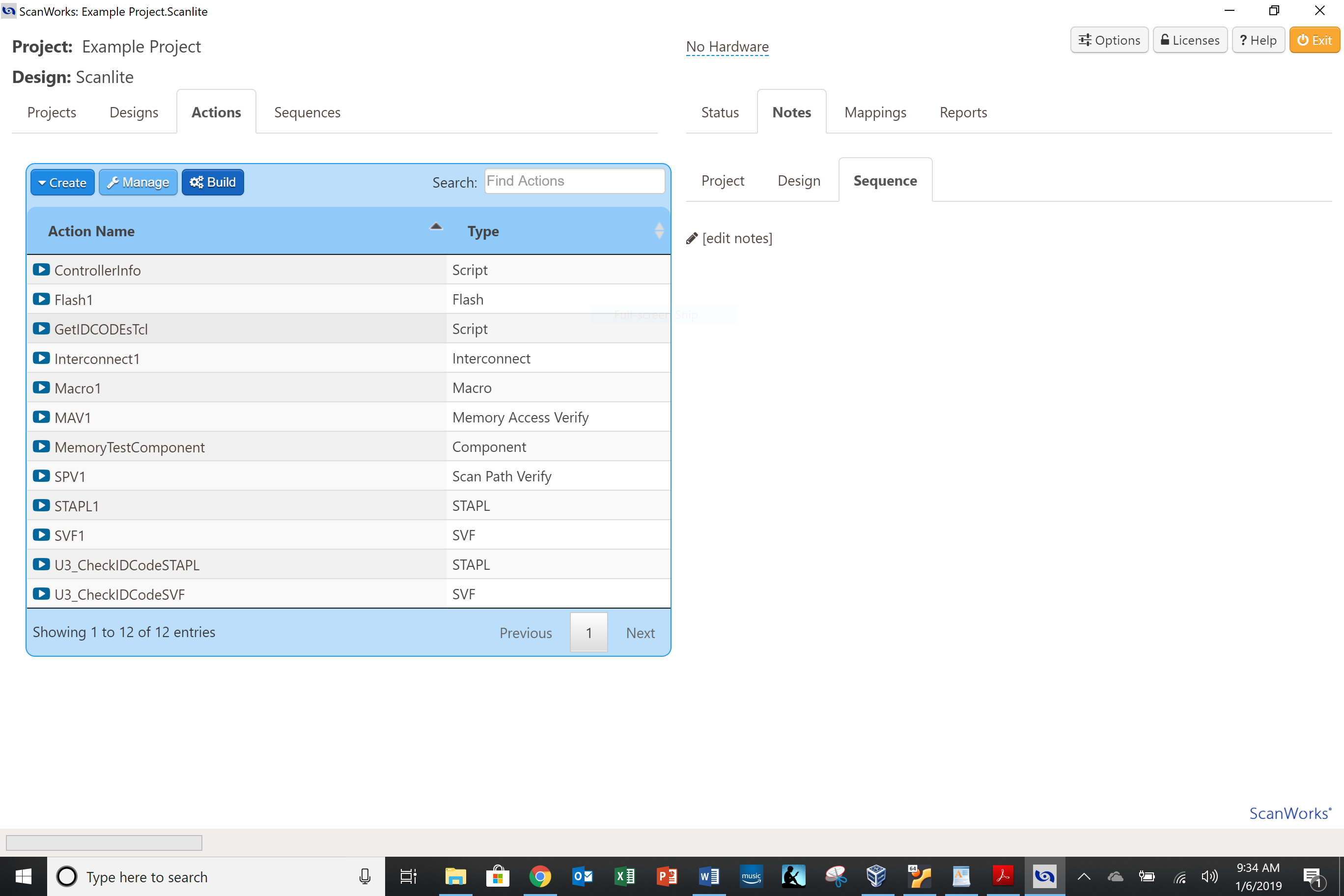Click the Interconnect type cell
This screenshot has width=1344, height=896.
[559, 358]
